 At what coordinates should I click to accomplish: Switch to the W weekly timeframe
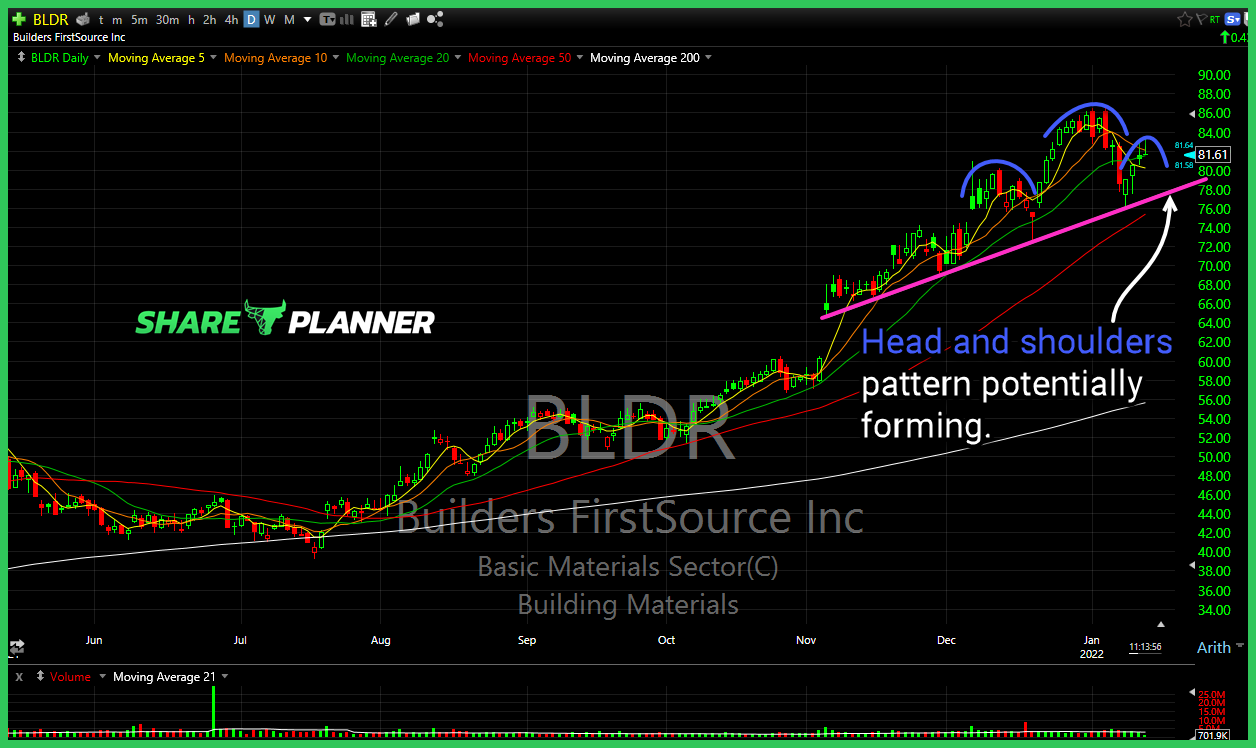coord(270,18)
